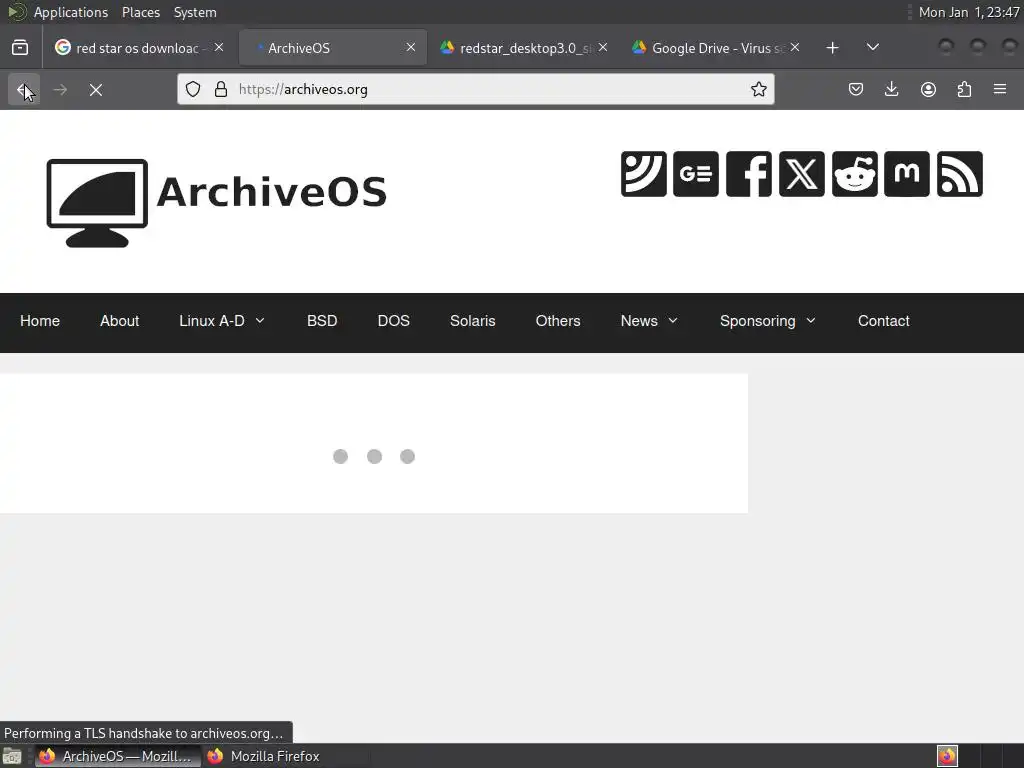The image size is (1024, 768).
Task: Open the Contact page link
Action: pyautogui.click(x=883, y=321)
